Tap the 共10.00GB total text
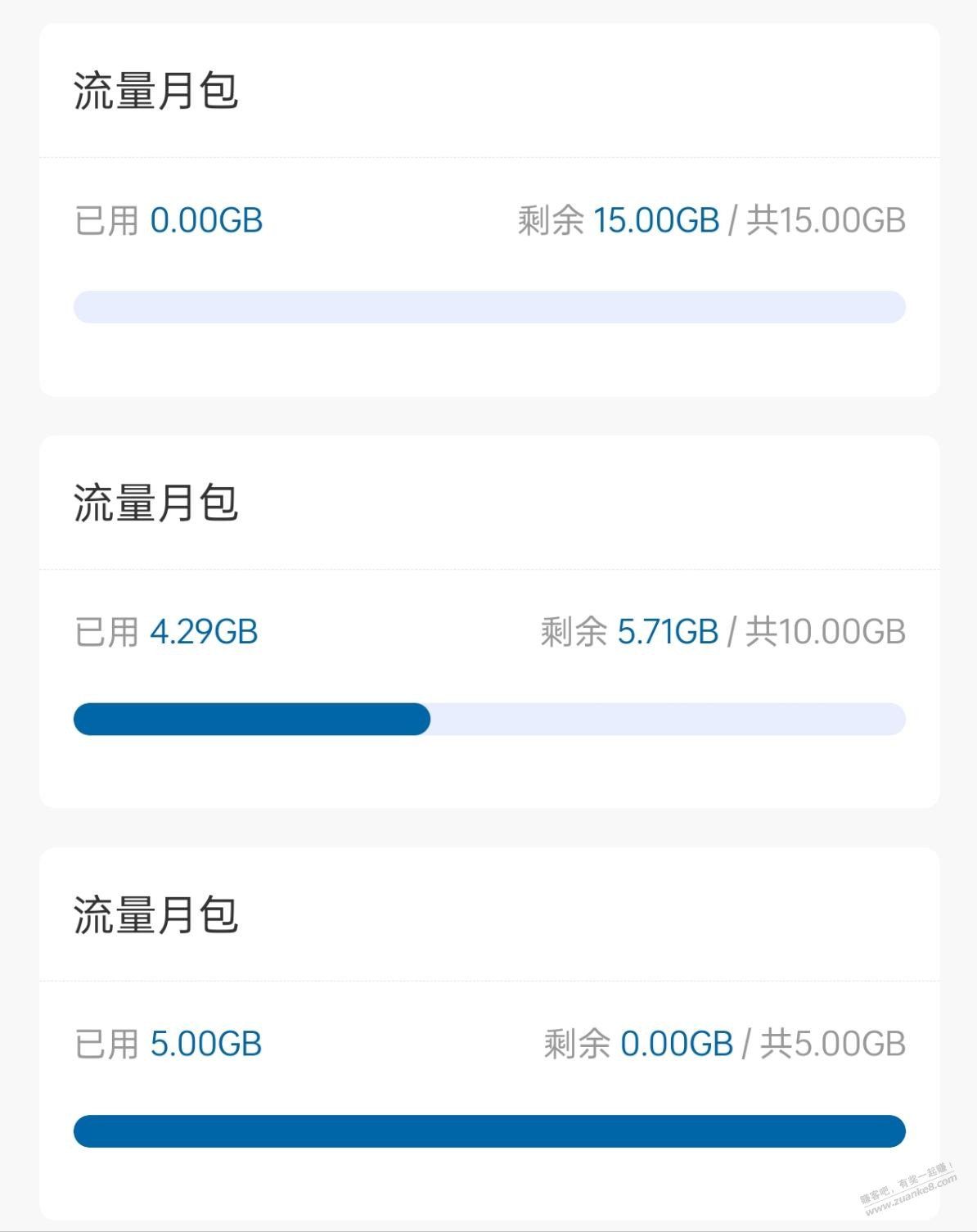 (x=825, y=632)
